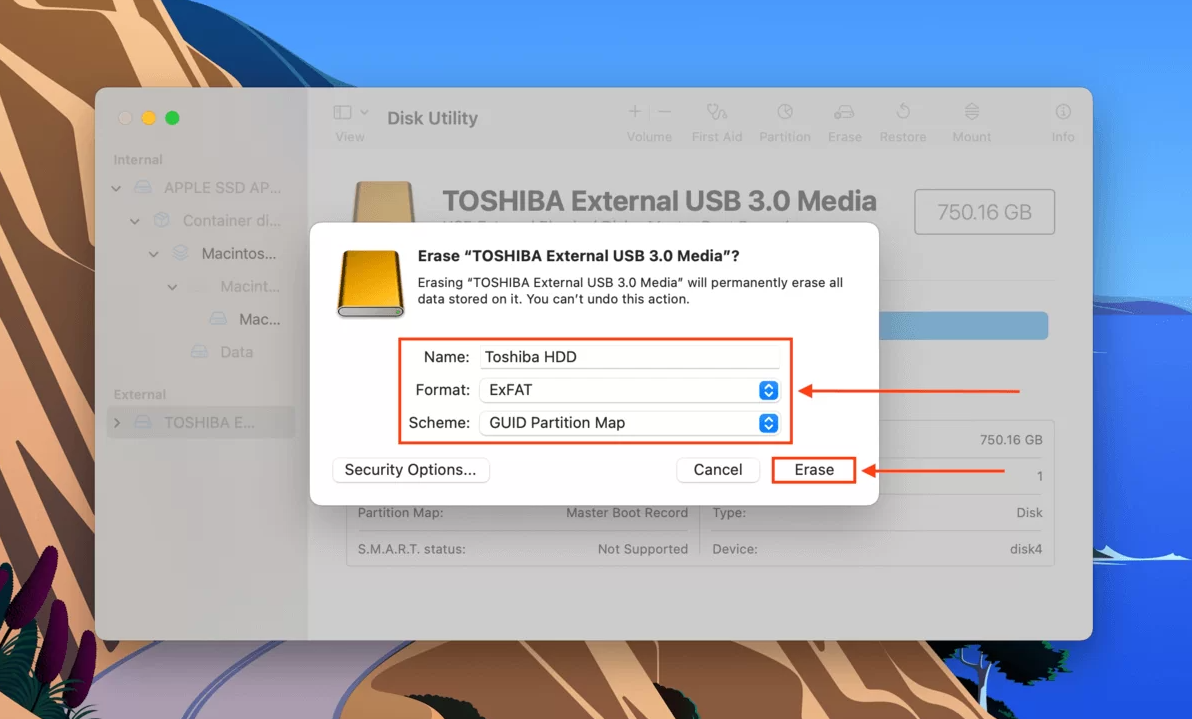The width and height of the screenshot is (1192, 719).
Task: Click the disk4 device value
Action: point(1026,549)
